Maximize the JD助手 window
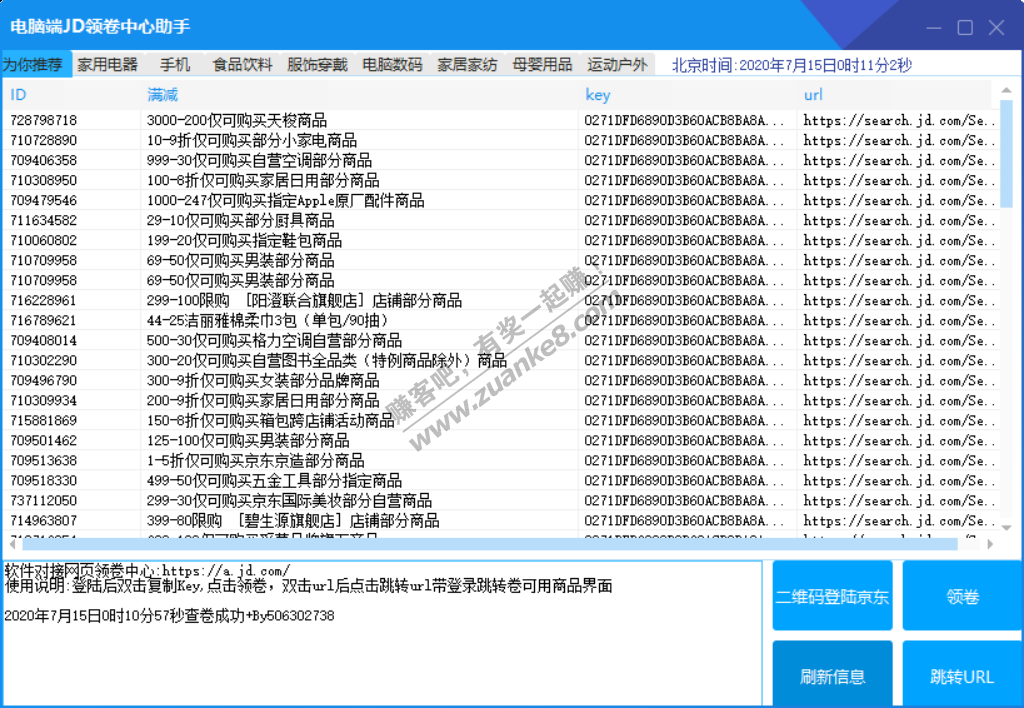 [965, 27]
